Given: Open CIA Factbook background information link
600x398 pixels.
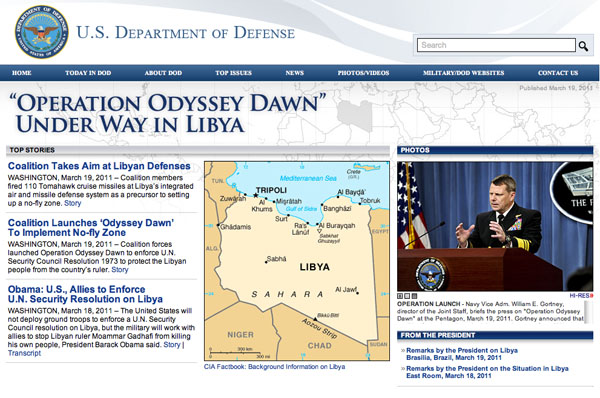Looking at the screenshot, I should click(x=274, y=367).
